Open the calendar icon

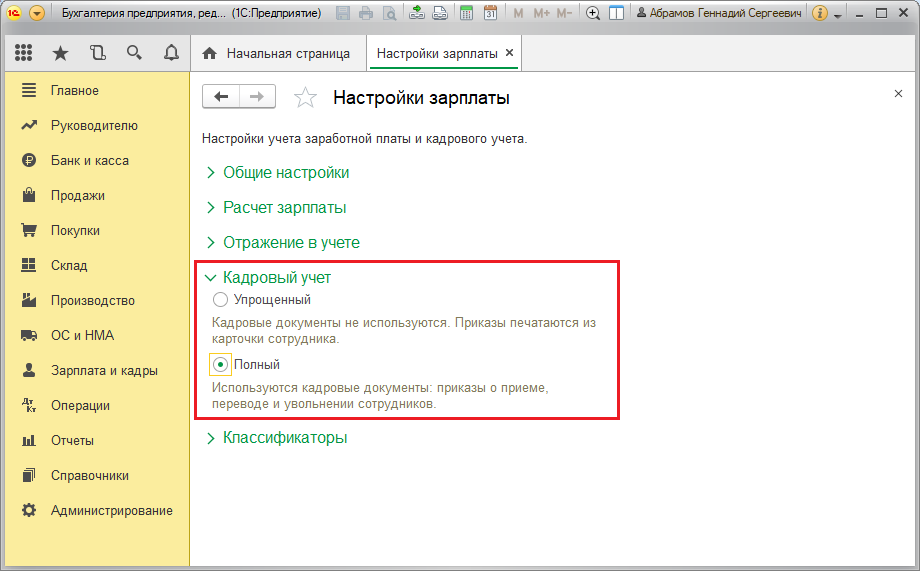pos(491,13)
